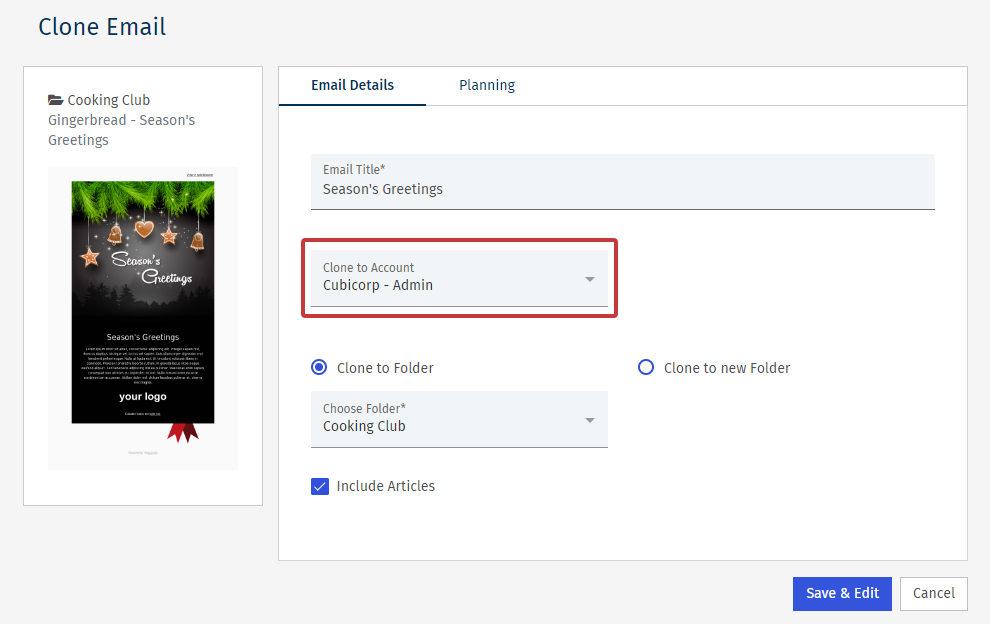Toggle the Include Articles checkbox
Viewport: 990px width, 624px height.
click(319, 486)
